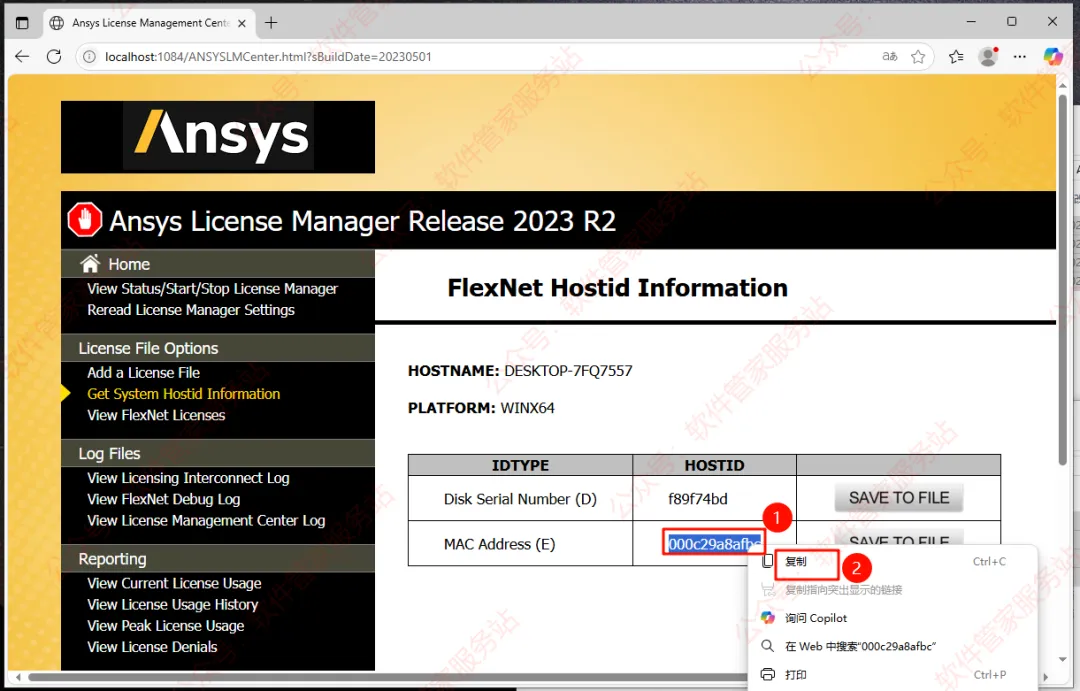
Task: Open the favorites list icon
Action: pyautogui.click(x=956, y=56)
